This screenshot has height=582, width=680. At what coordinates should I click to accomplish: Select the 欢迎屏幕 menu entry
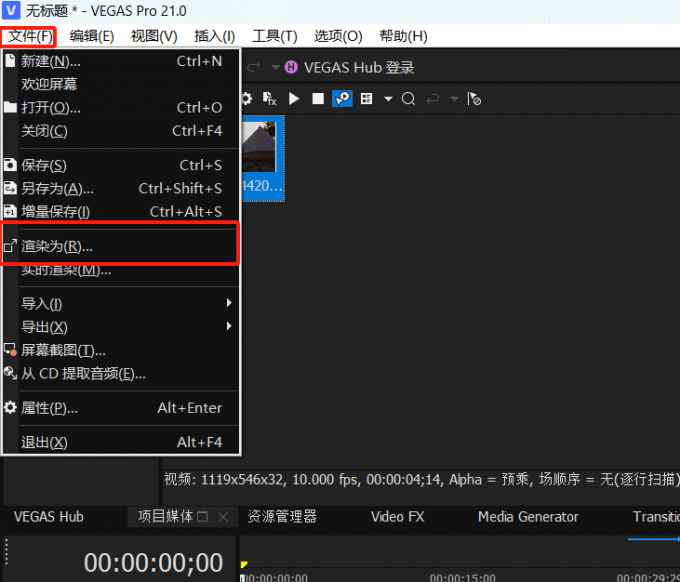click(x=121, y=84)
